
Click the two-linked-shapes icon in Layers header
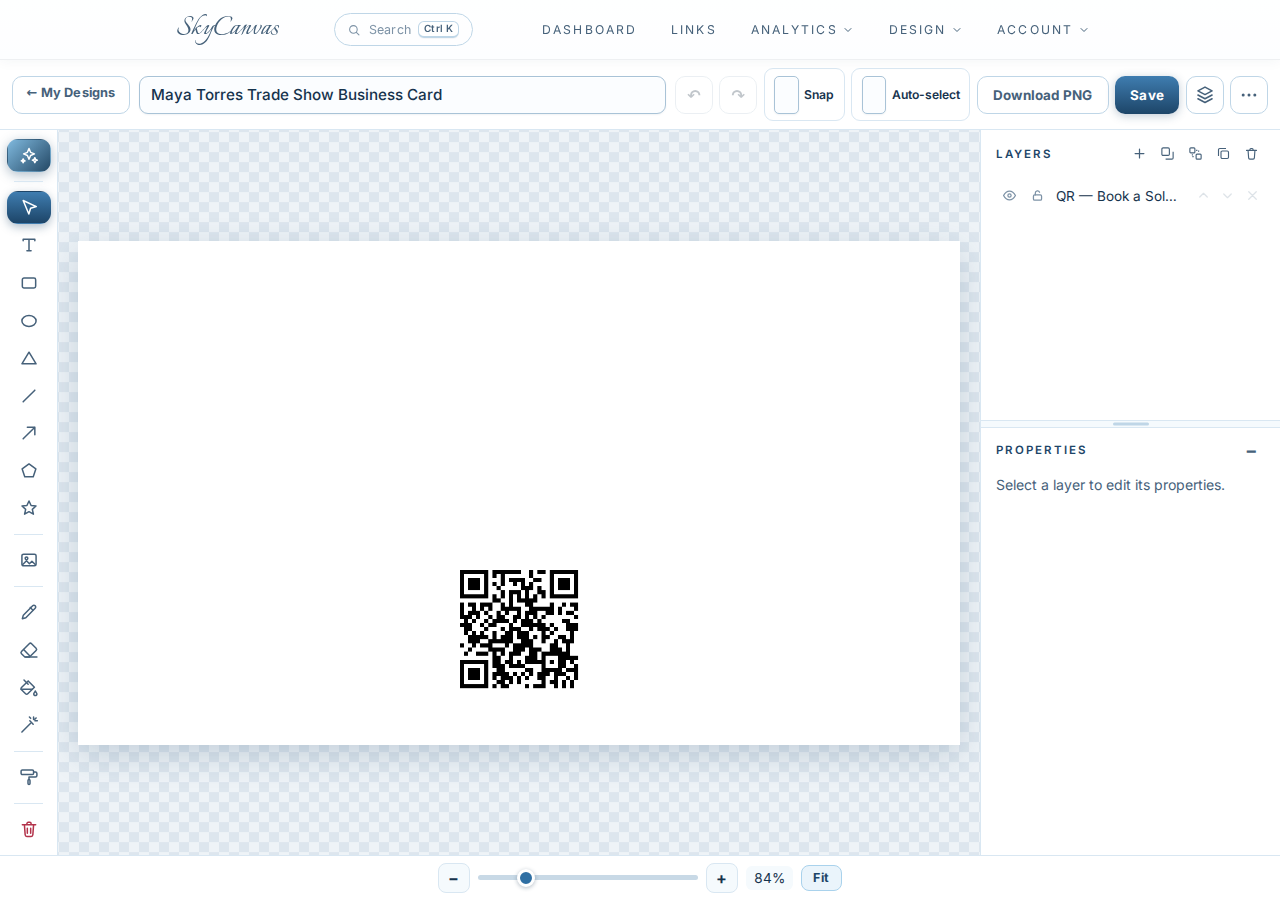click(1195, 154)
